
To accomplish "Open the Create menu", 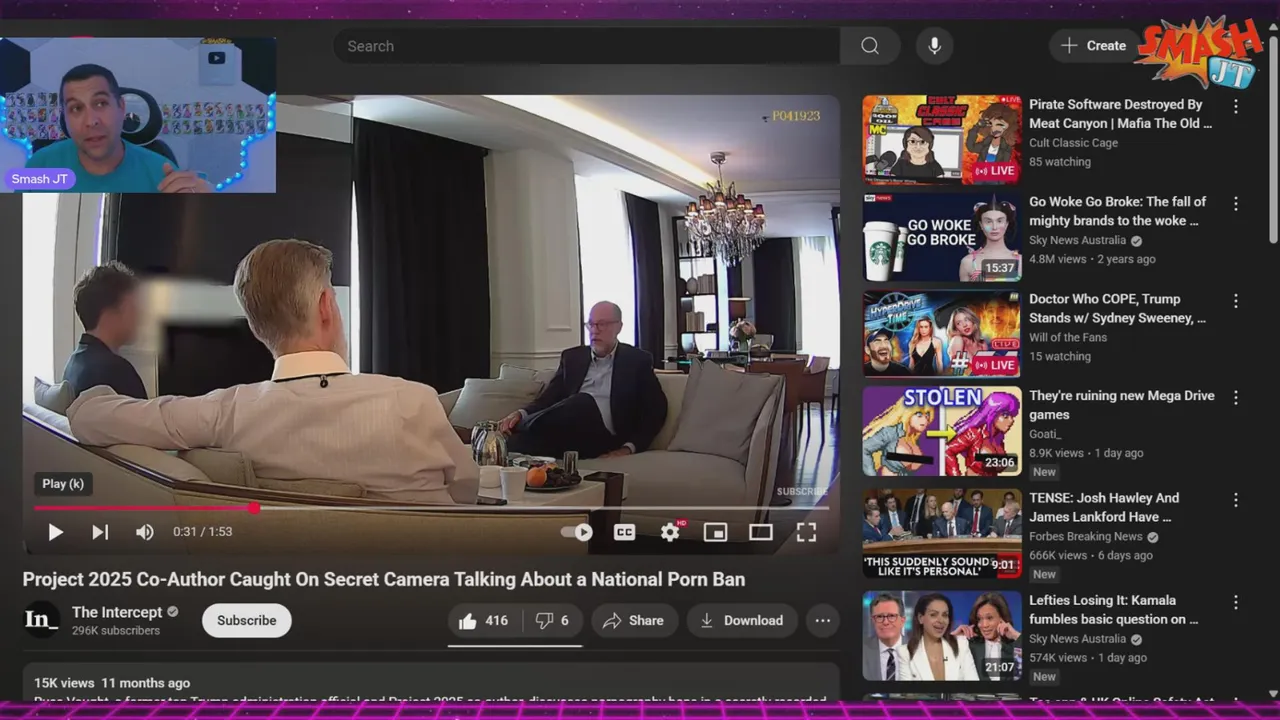I will click(x=1094, y=46).
